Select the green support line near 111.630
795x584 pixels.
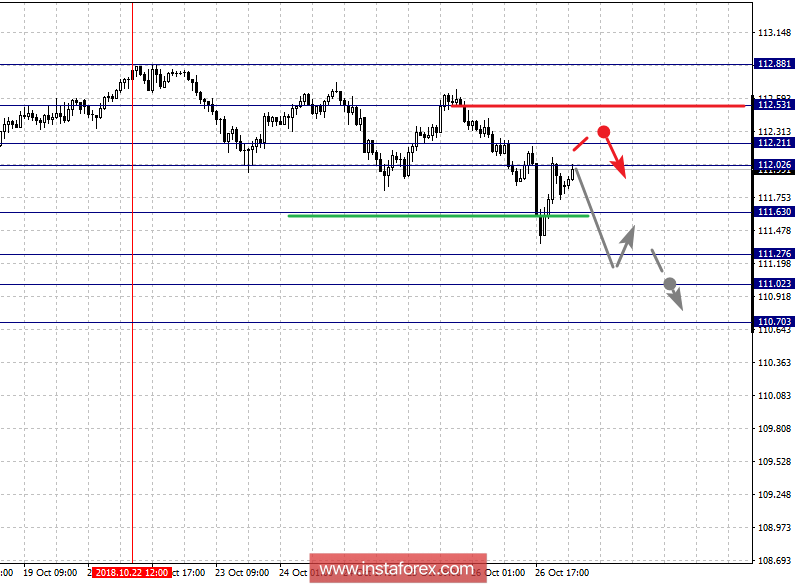pos(439,216)
